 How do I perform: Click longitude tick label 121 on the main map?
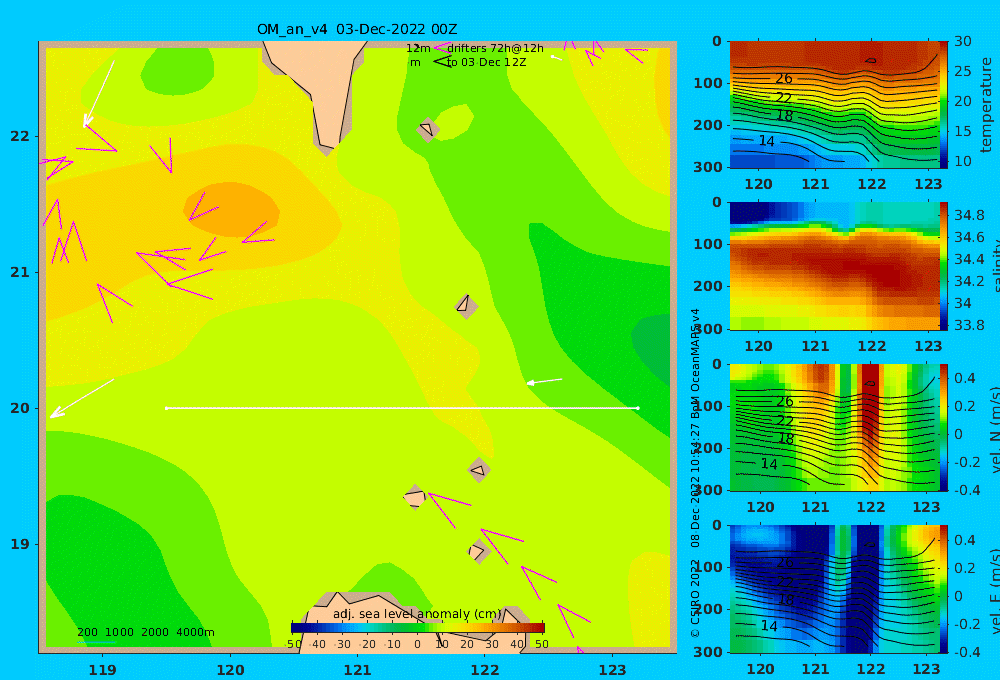358,670
